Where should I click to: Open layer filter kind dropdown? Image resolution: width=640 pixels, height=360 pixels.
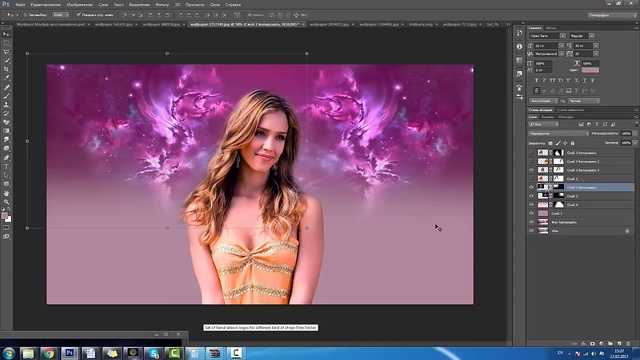point(544,124)
